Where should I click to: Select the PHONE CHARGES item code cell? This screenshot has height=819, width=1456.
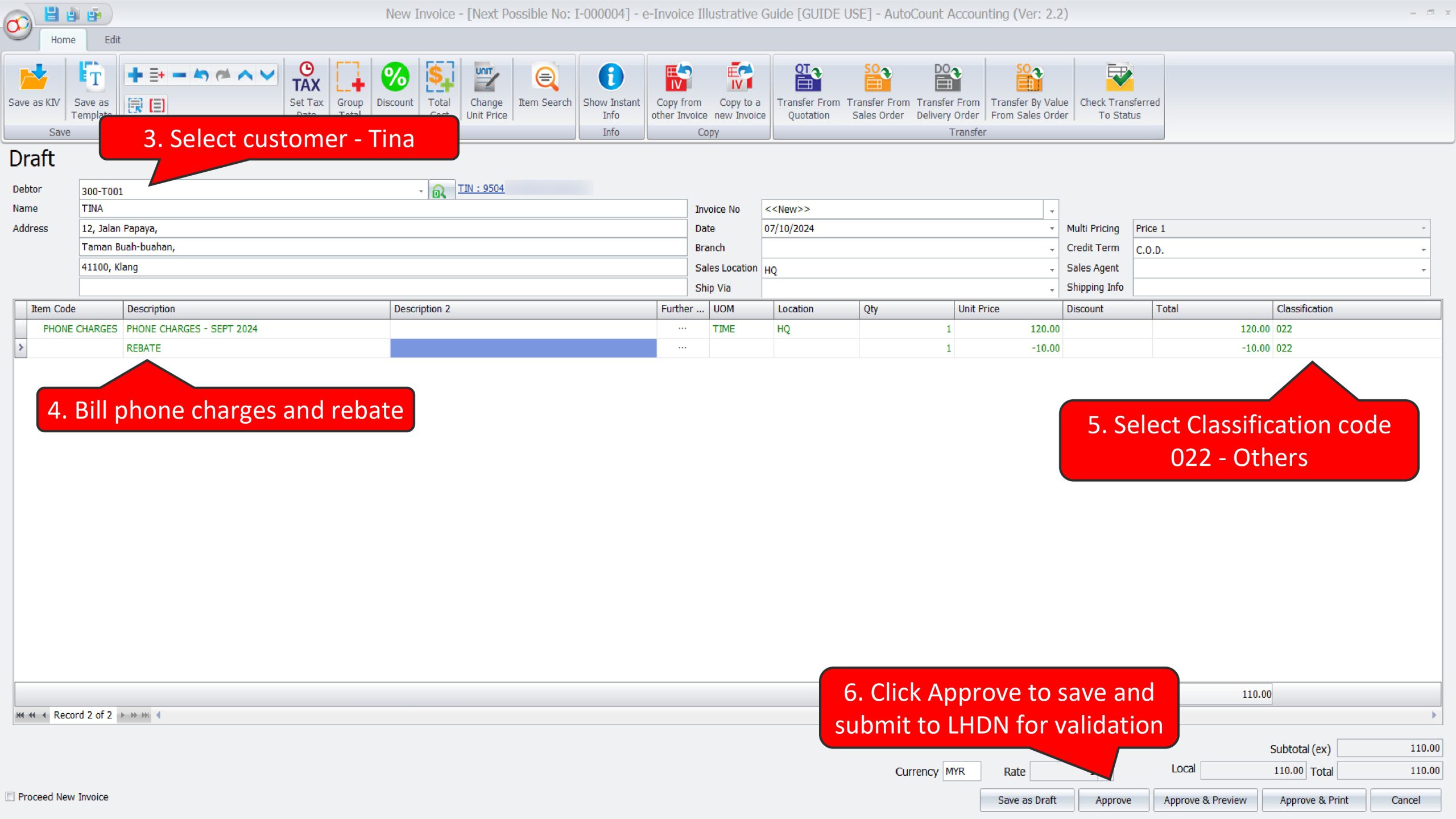click(x=75, y=329)
